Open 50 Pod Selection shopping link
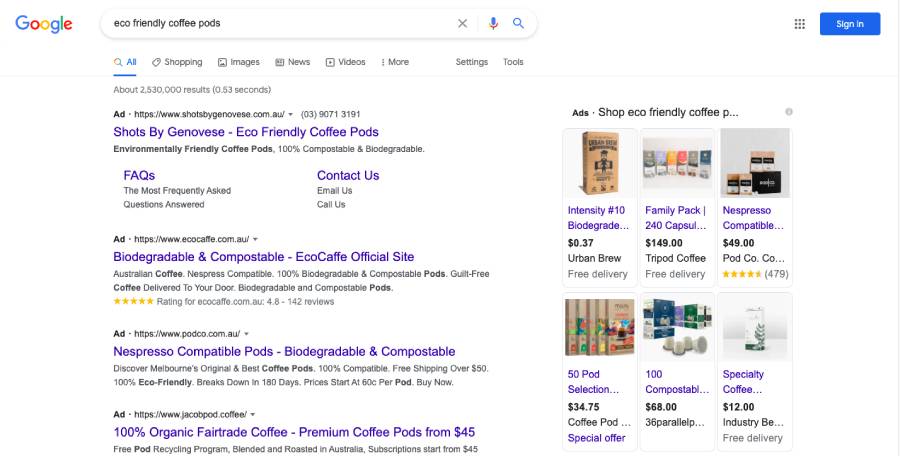 (593, 382)
